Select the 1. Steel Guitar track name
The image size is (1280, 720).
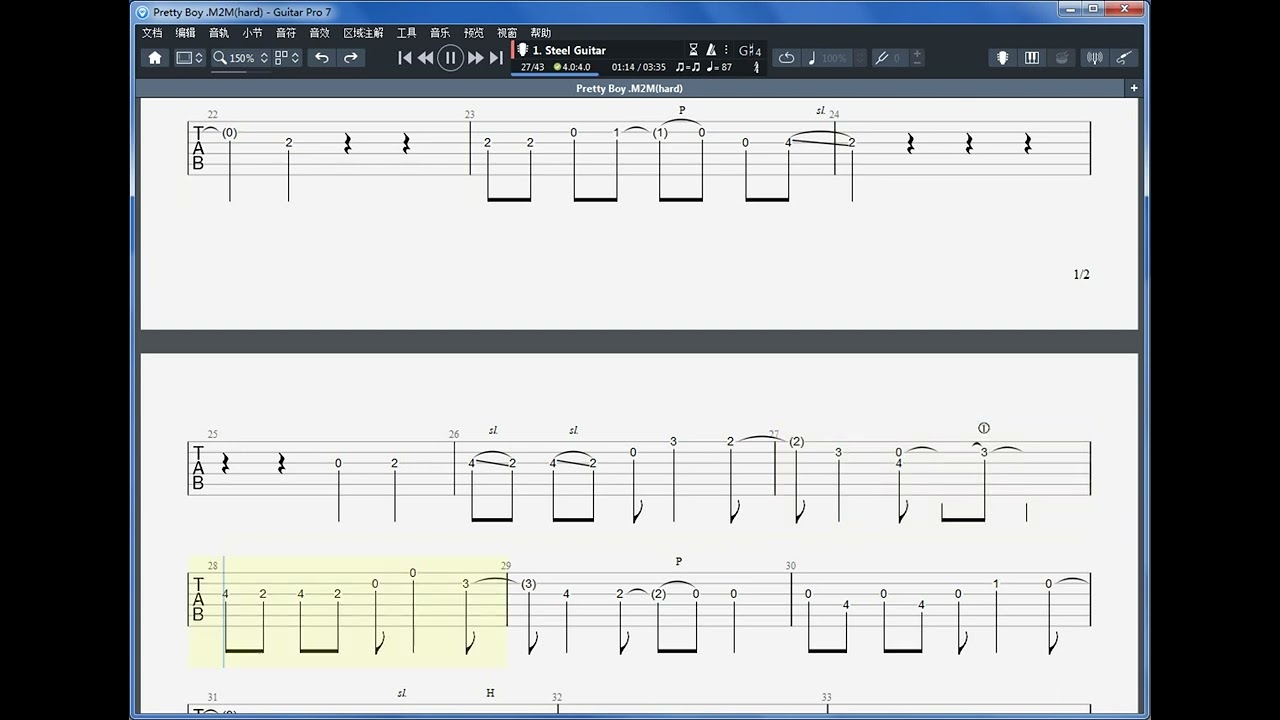[569, 50]
